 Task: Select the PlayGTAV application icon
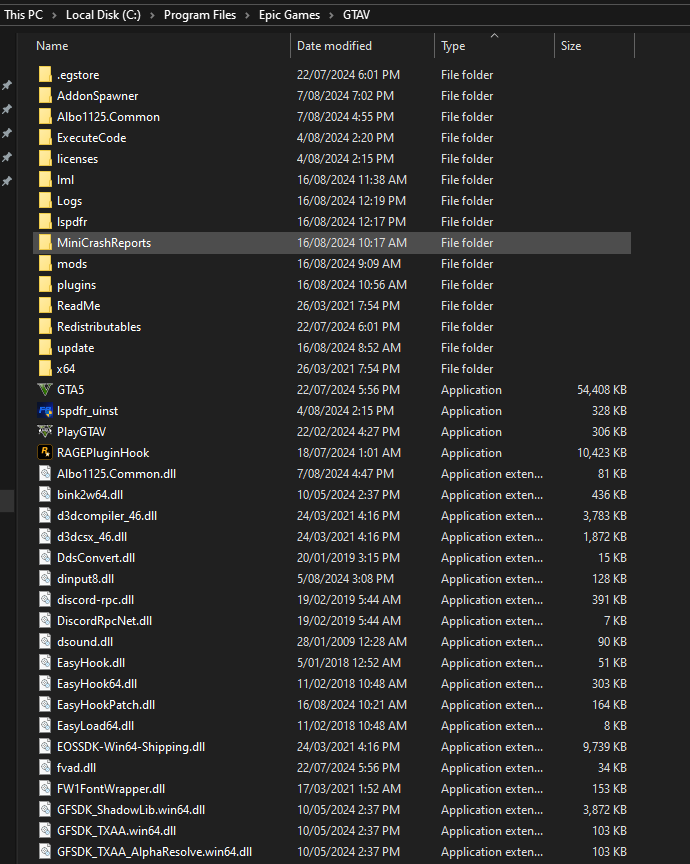[45, 431]
